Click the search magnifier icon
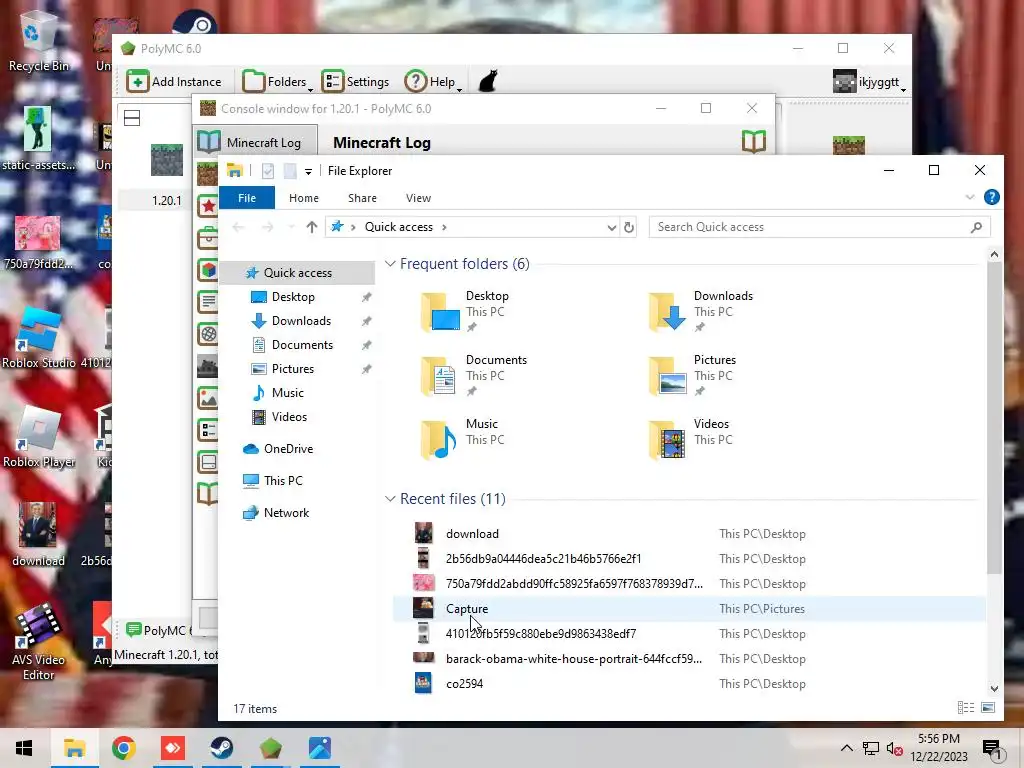 click(x=976, y=227)
